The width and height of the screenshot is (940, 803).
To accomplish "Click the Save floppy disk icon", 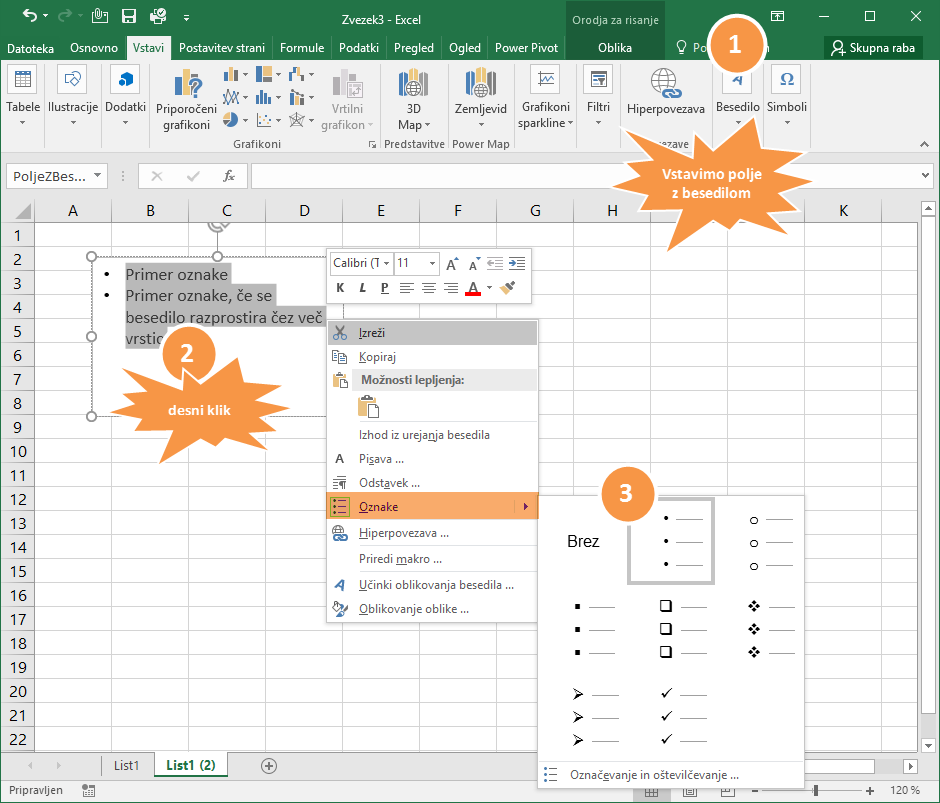I will pos(129,16).
